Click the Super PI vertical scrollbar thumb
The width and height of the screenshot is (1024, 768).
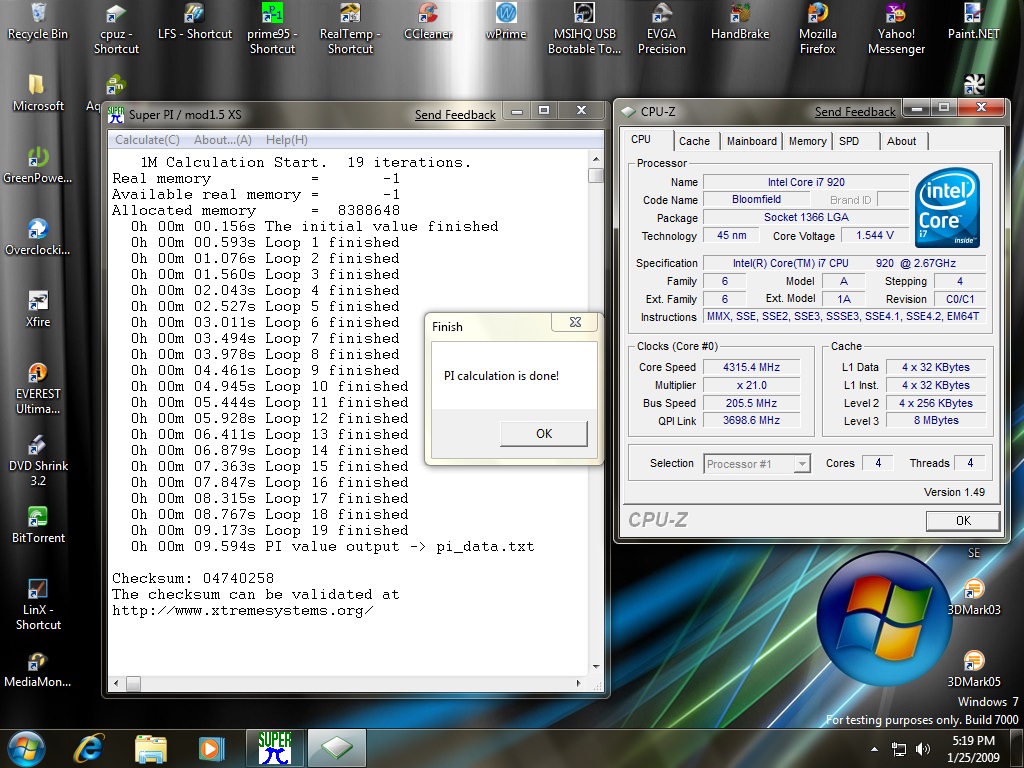click(595, 175)
